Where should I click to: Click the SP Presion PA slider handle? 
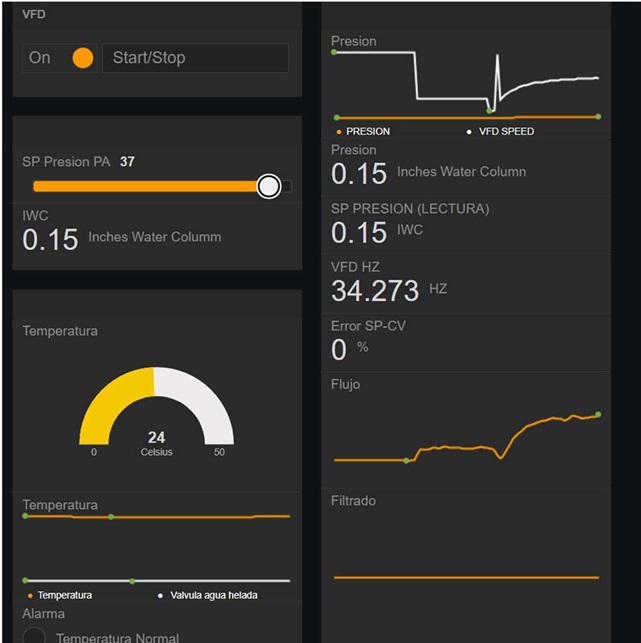tap(268, 186)
